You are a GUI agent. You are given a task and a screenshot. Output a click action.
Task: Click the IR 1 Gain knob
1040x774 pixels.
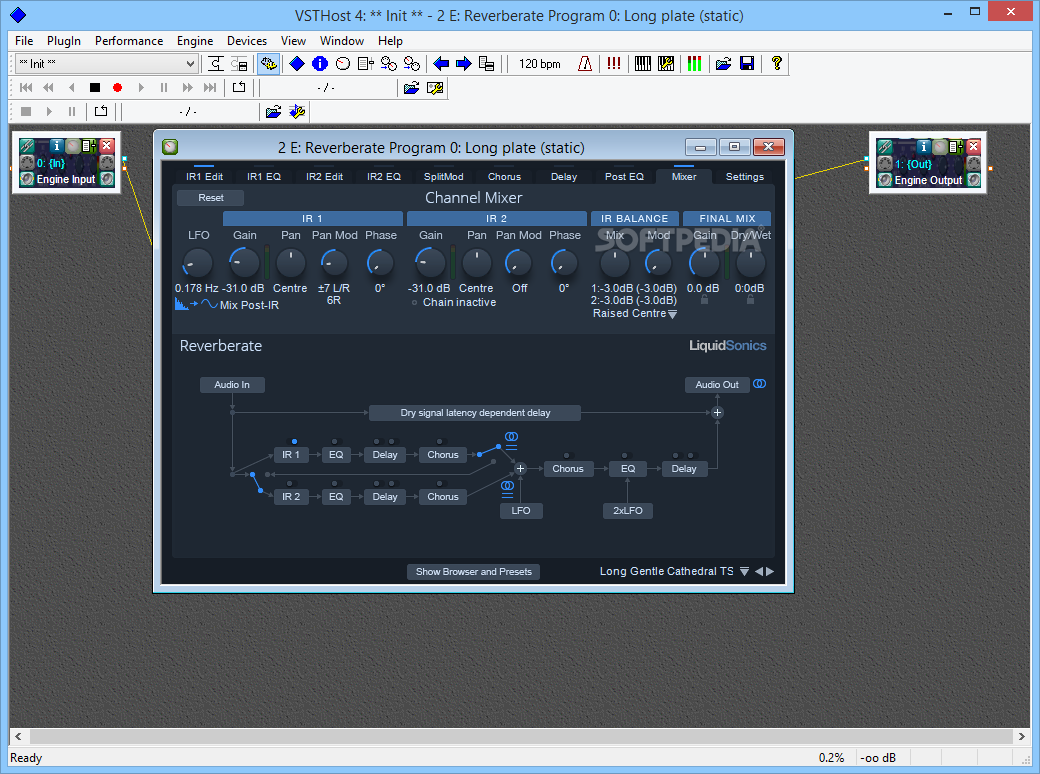(244, 263)
